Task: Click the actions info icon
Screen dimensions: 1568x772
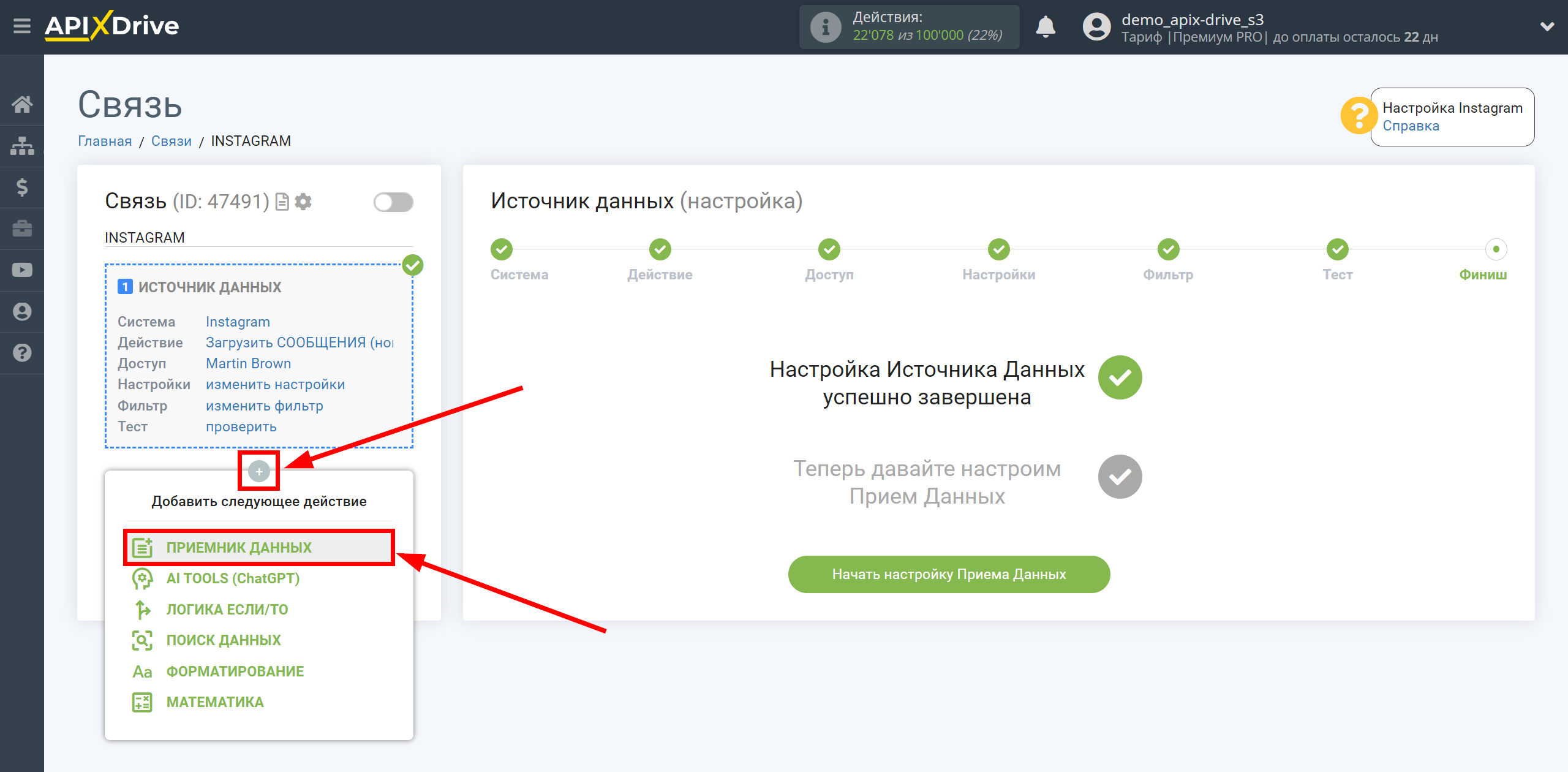Action: (826, 27)
